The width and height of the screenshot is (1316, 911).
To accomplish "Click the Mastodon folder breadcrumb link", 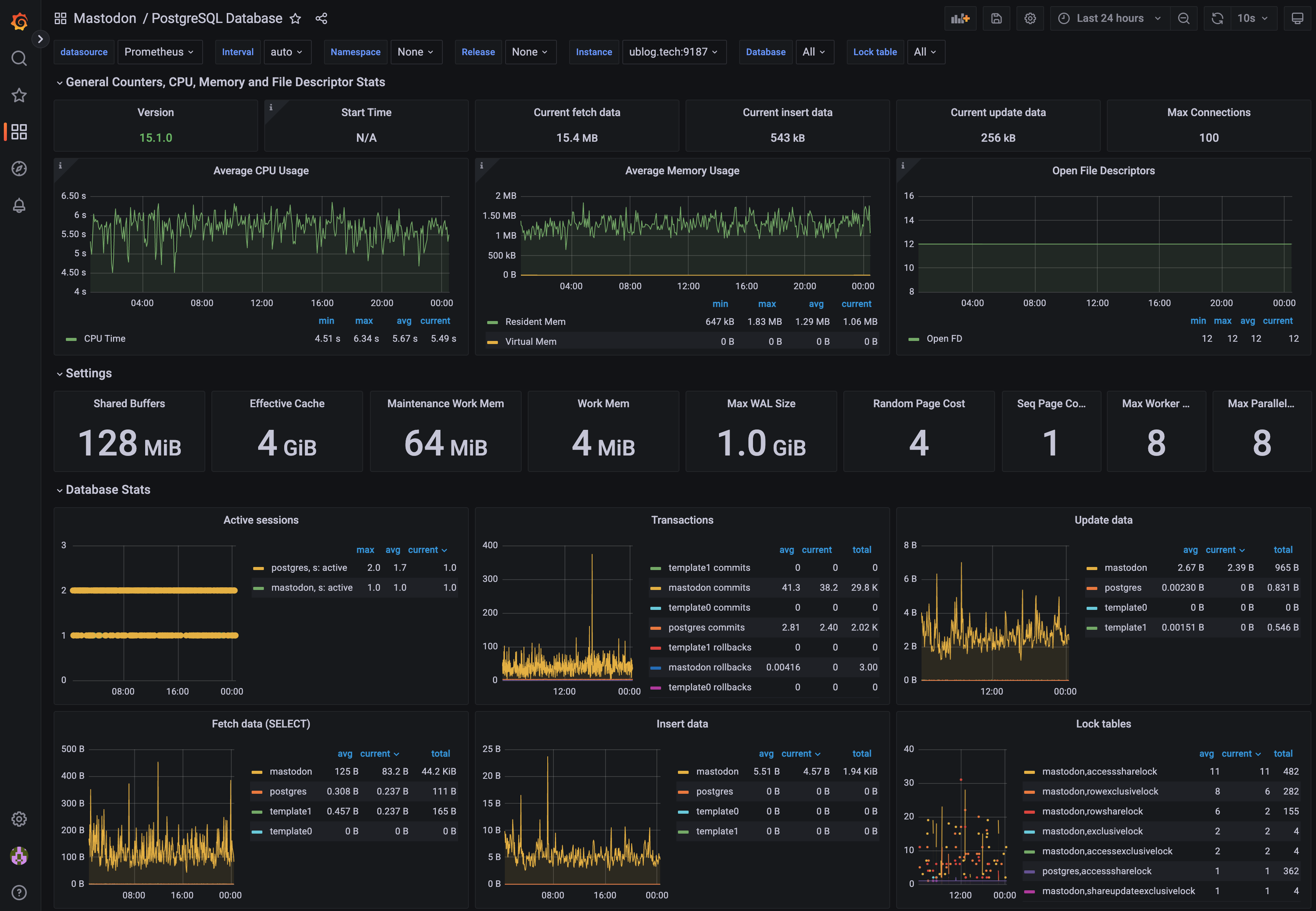I will click(105, 18).
